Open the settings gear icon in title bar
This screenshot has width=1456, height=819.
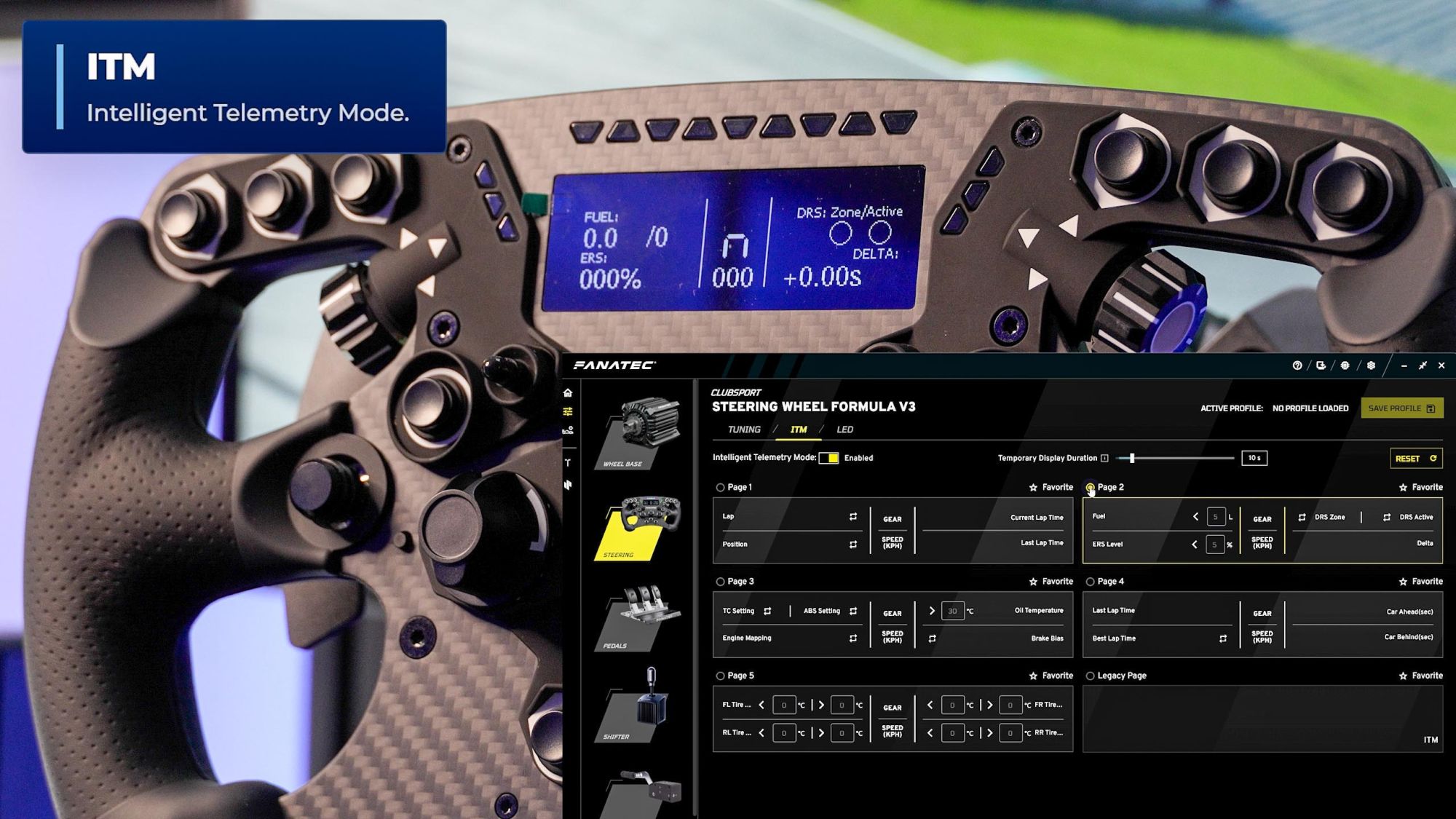(x=1371, y=365)
